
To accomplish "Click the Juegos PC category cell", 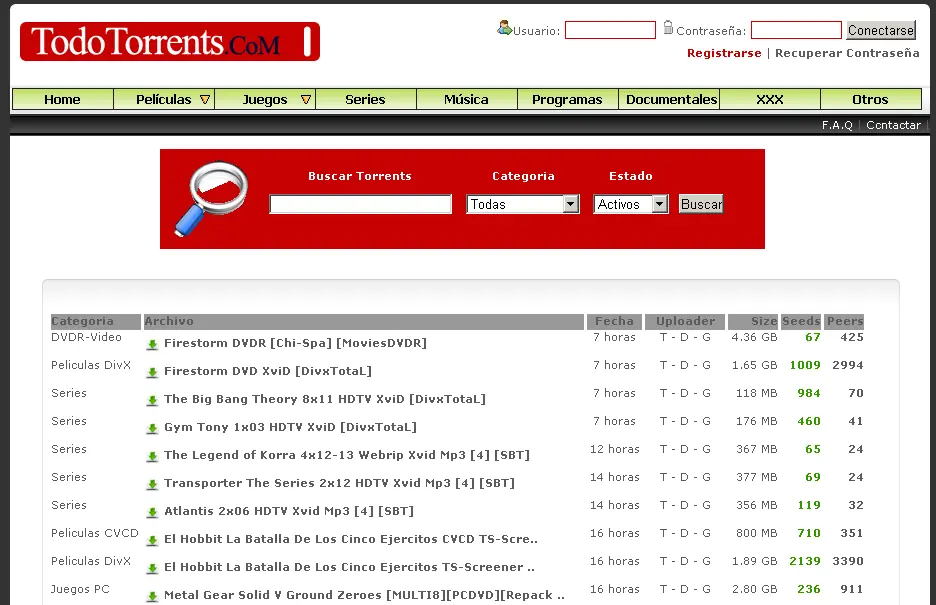I will [x=81, y=589].
